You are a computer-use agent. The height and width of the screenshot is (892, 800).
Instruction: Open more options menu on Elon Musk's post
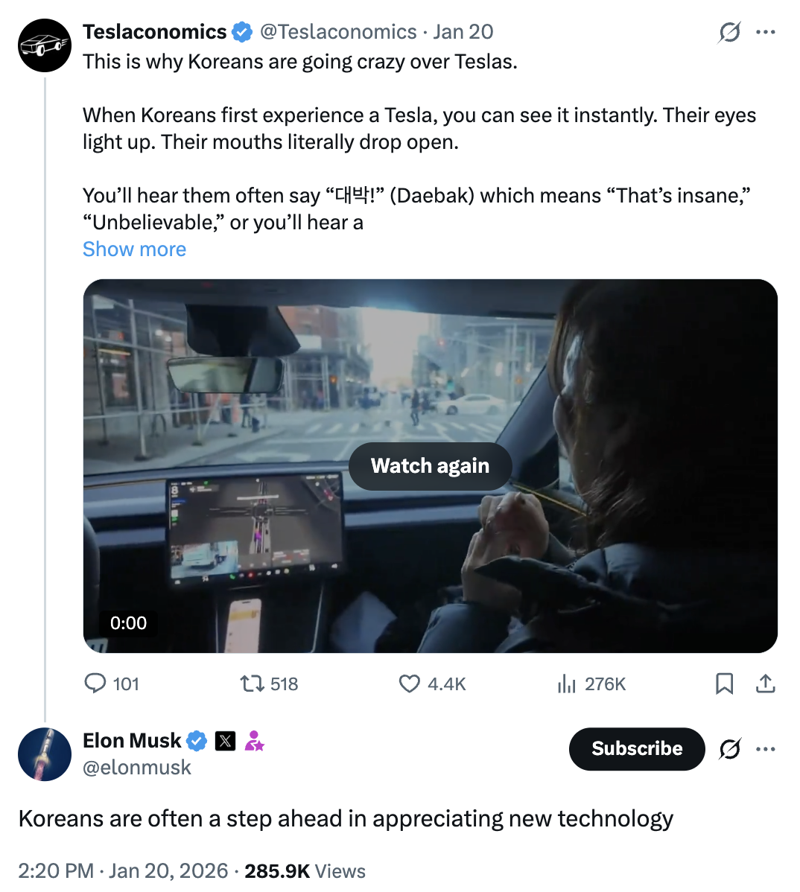(766, 749)
